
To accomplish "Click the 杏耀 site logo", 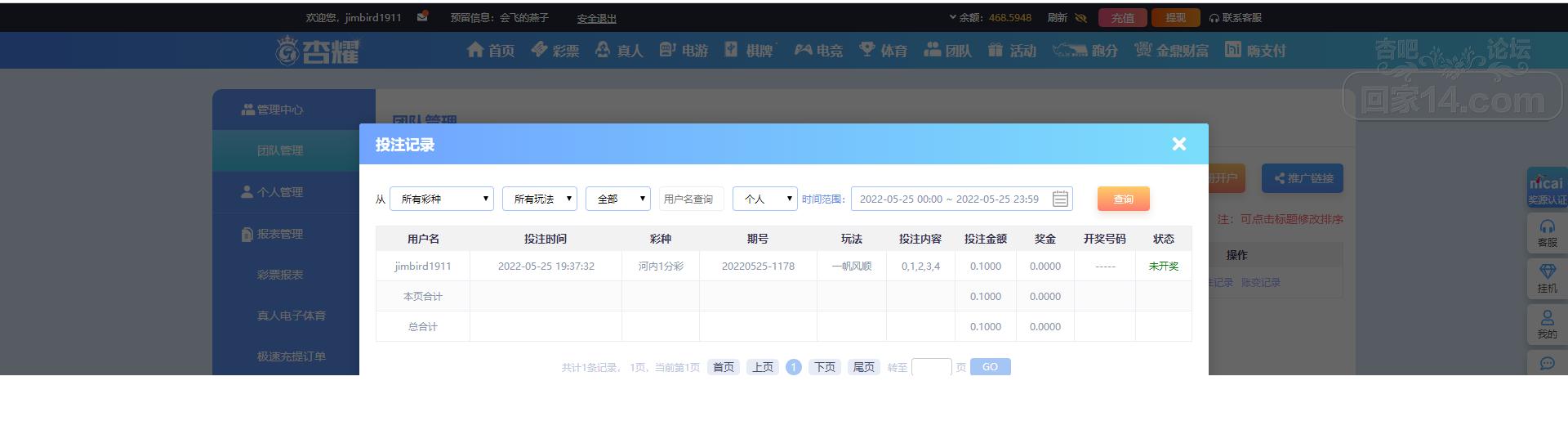I will pos(317,51).
